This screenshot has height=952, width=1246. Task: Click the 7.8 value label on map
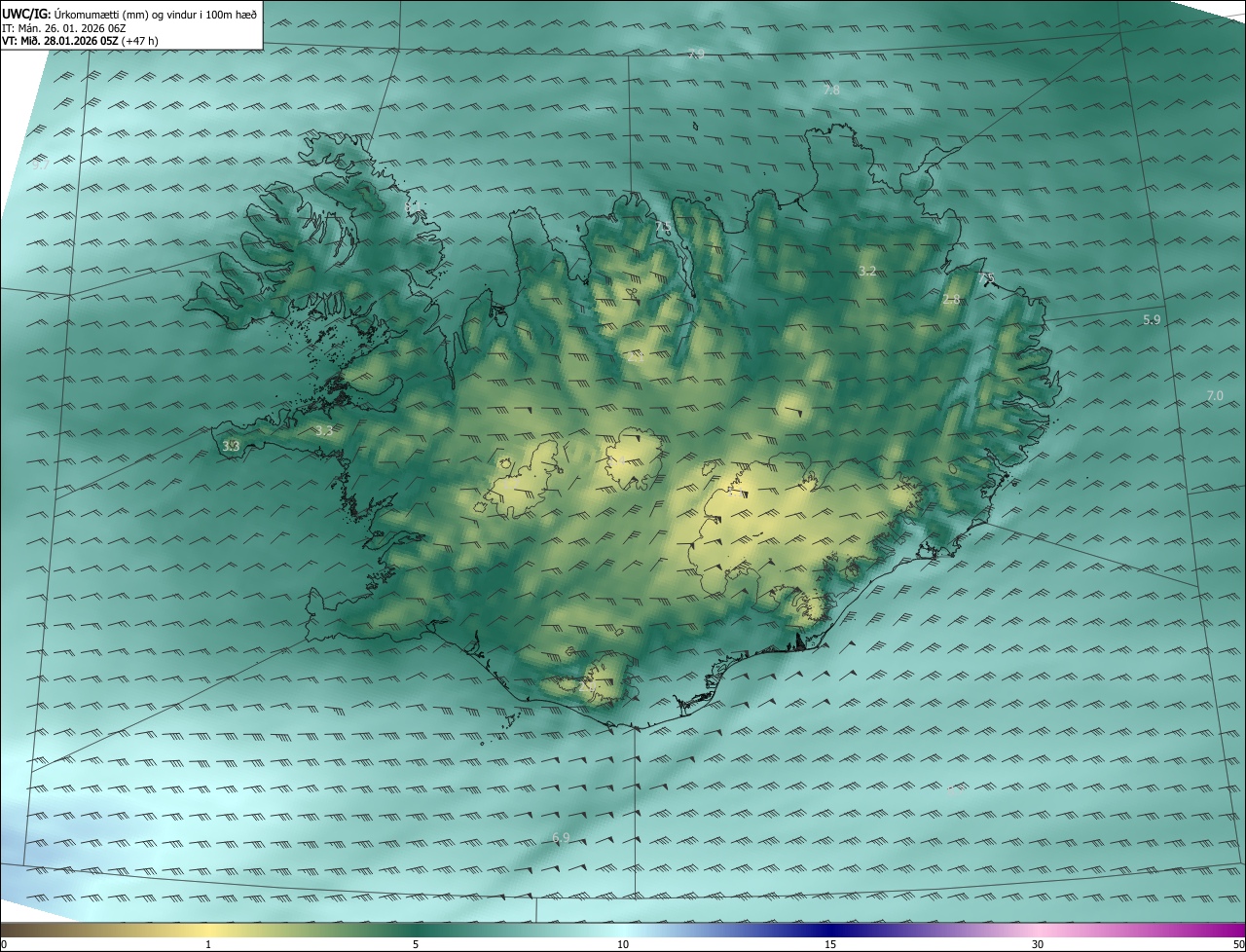pos(830,91)
